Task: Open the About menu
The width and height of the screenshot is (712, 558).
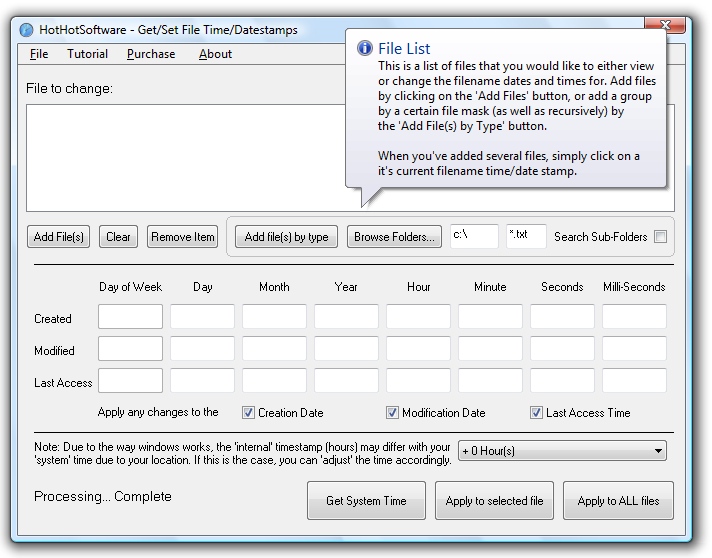Action: click(215, 54)
